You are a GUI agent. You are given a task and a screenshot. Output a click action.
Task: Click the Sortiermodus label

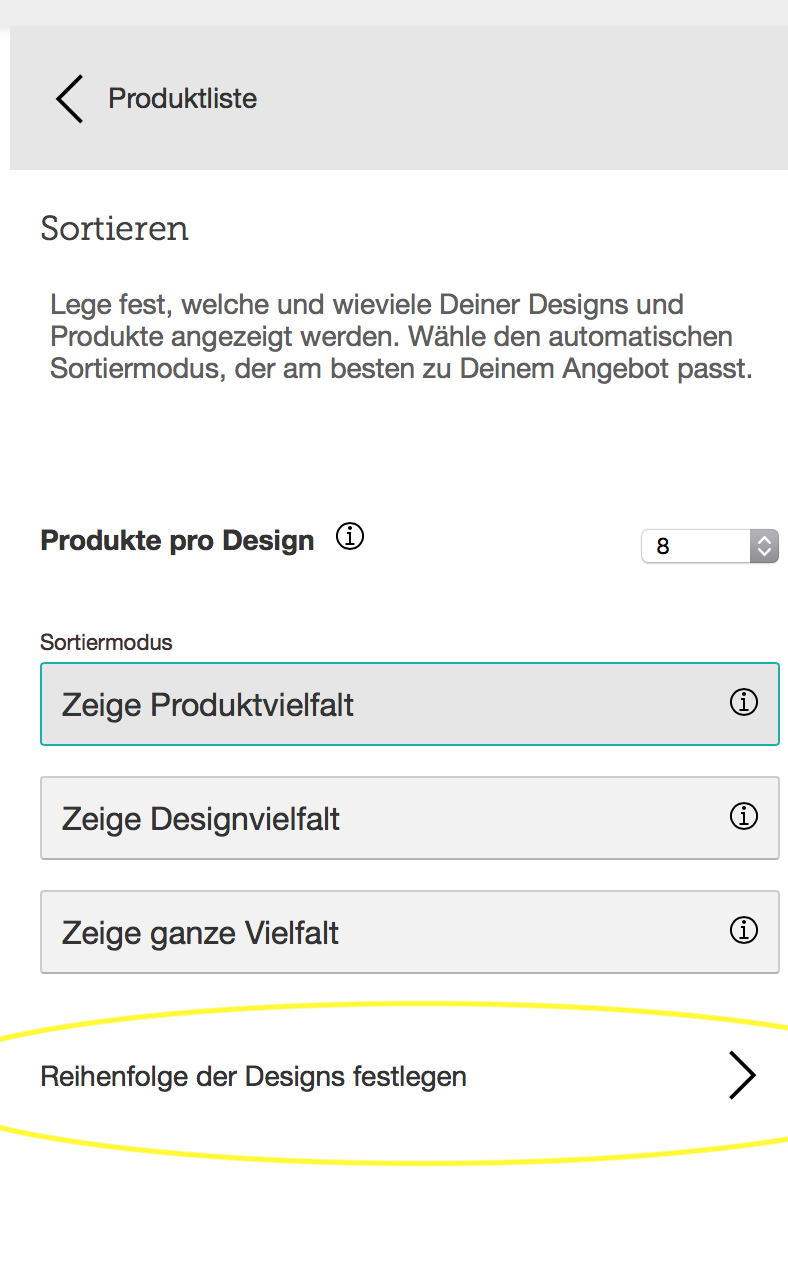[x=106, y=642]
